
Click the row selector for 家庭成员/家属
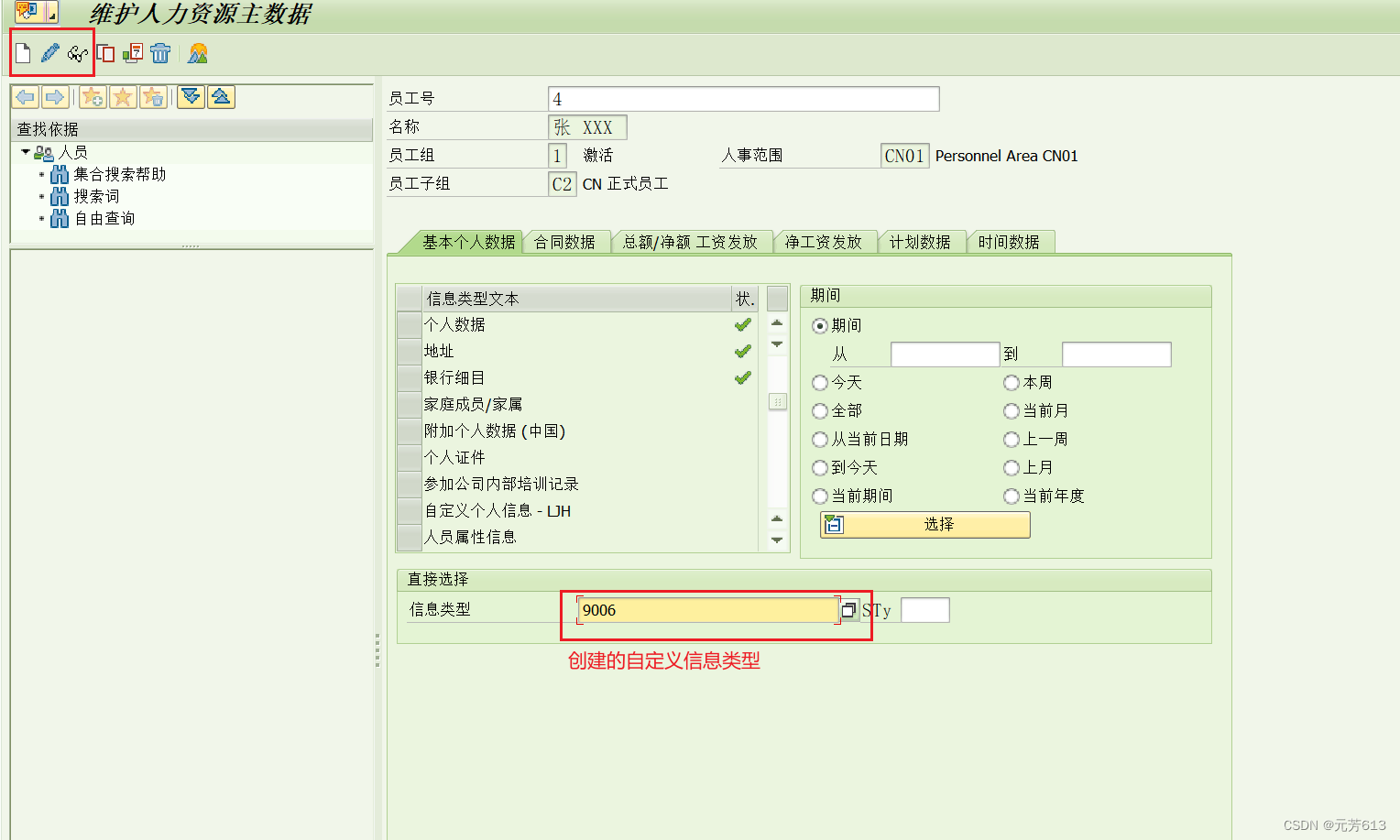409,404
